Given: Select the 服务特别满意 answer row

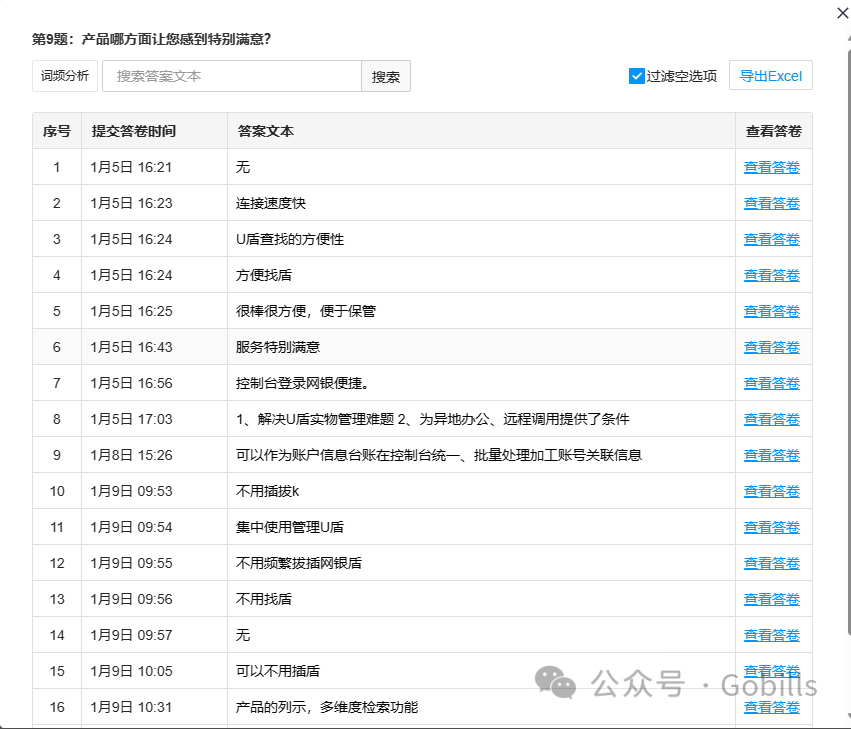Looking at the screenshot, I should coord(278,348).
